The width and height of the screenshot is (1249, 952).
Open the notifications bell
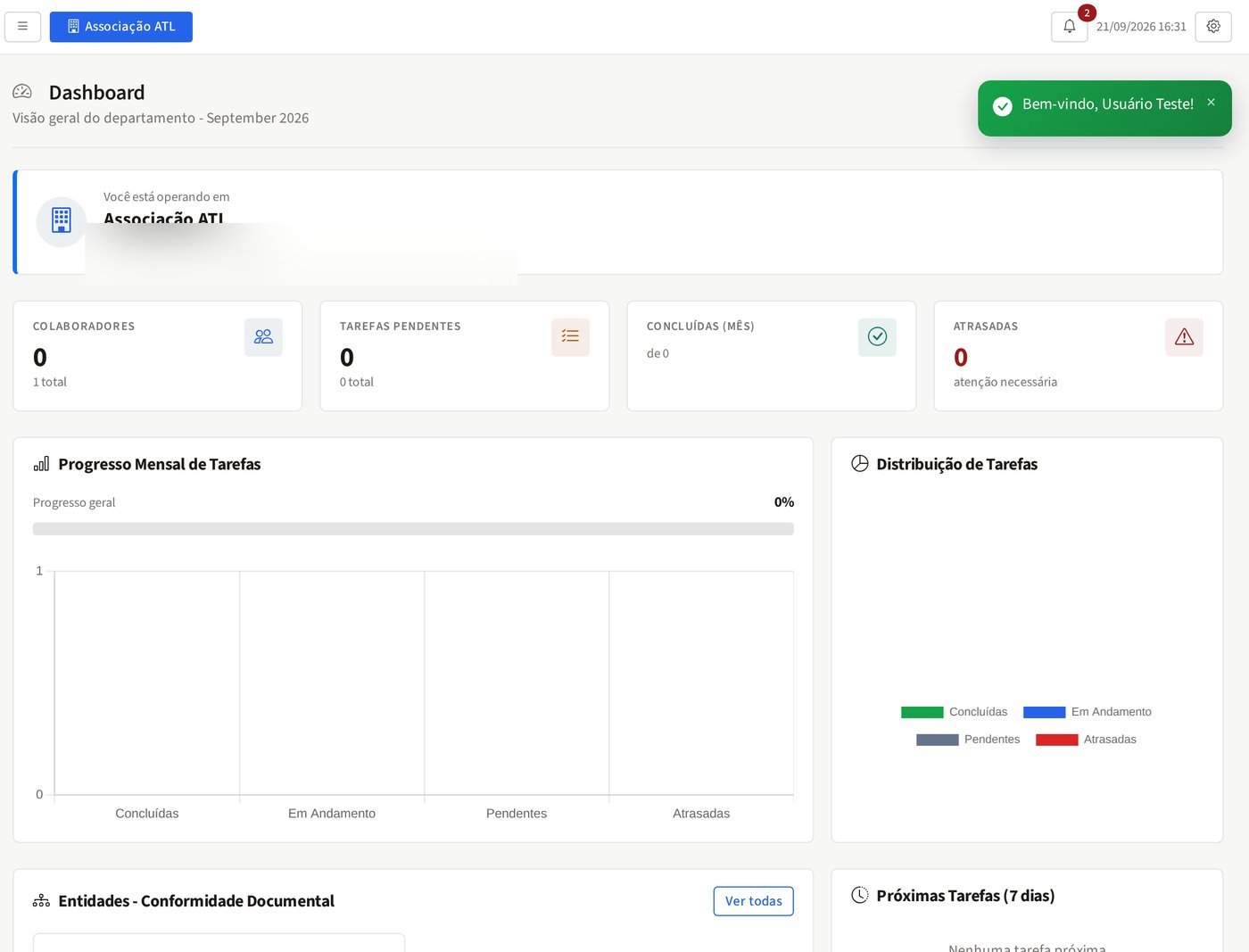click(1069, 27)
